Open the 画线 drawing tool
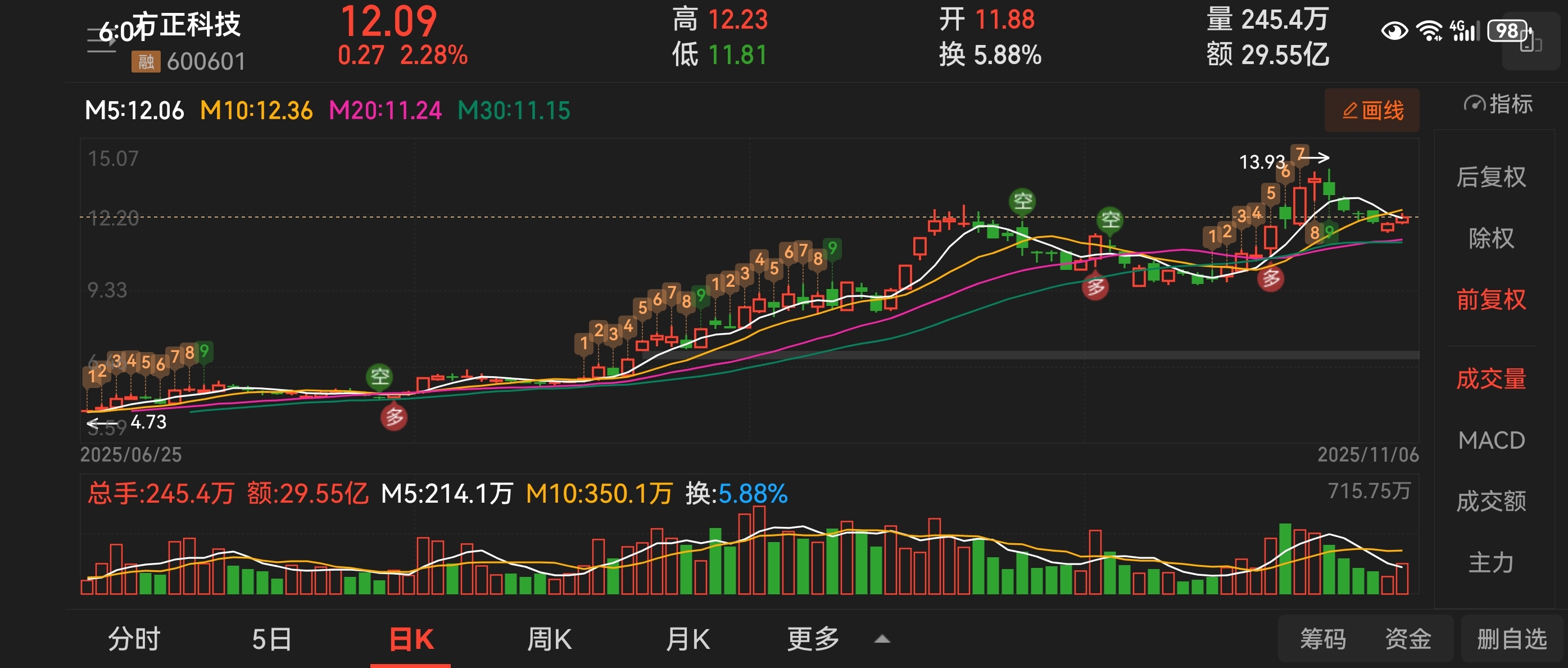 pyautogui.click(x=1372, y=110)
